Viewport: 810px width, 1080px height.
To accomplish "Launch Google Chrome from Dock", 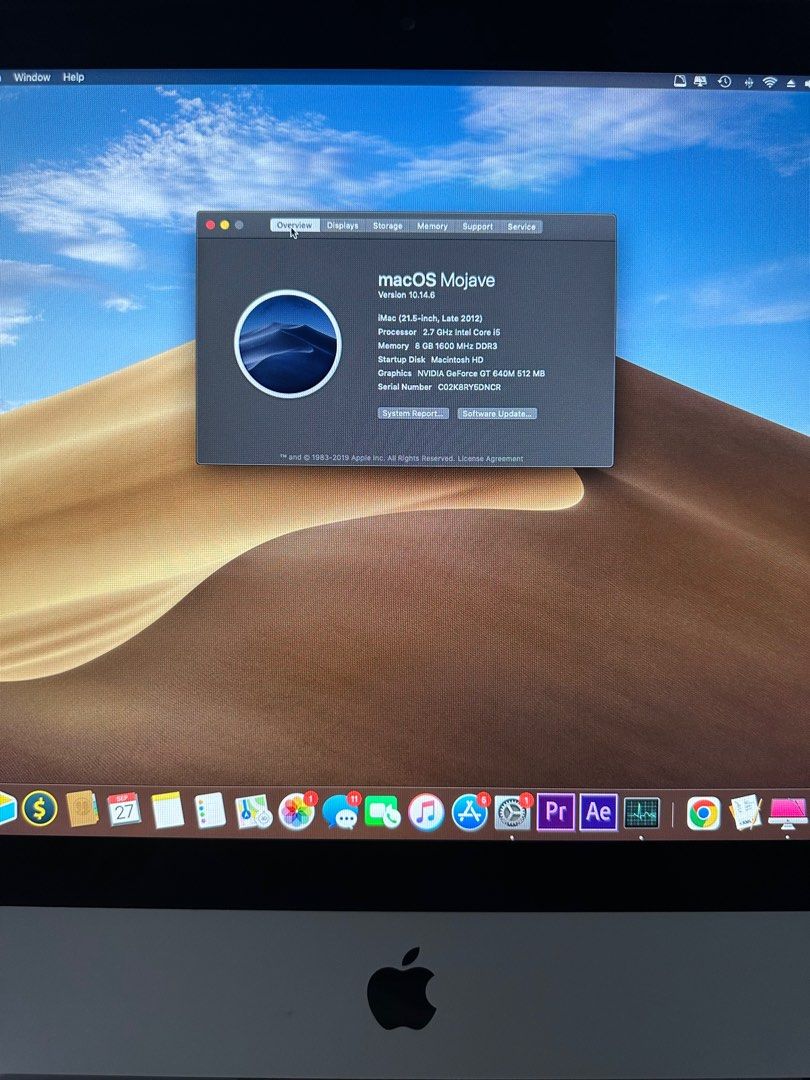I will pyautogui.click(x=703, y=813).
